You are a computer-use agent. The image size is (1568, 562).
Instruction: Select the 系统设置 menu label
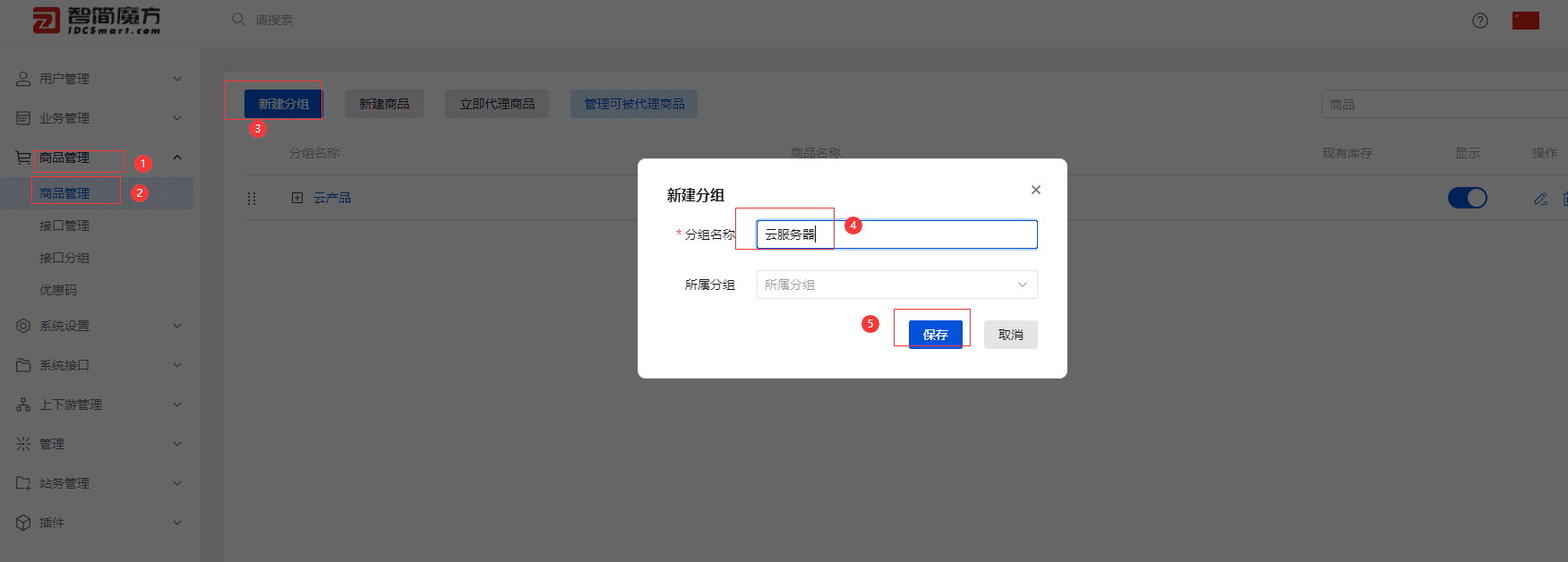pos(64,326)
